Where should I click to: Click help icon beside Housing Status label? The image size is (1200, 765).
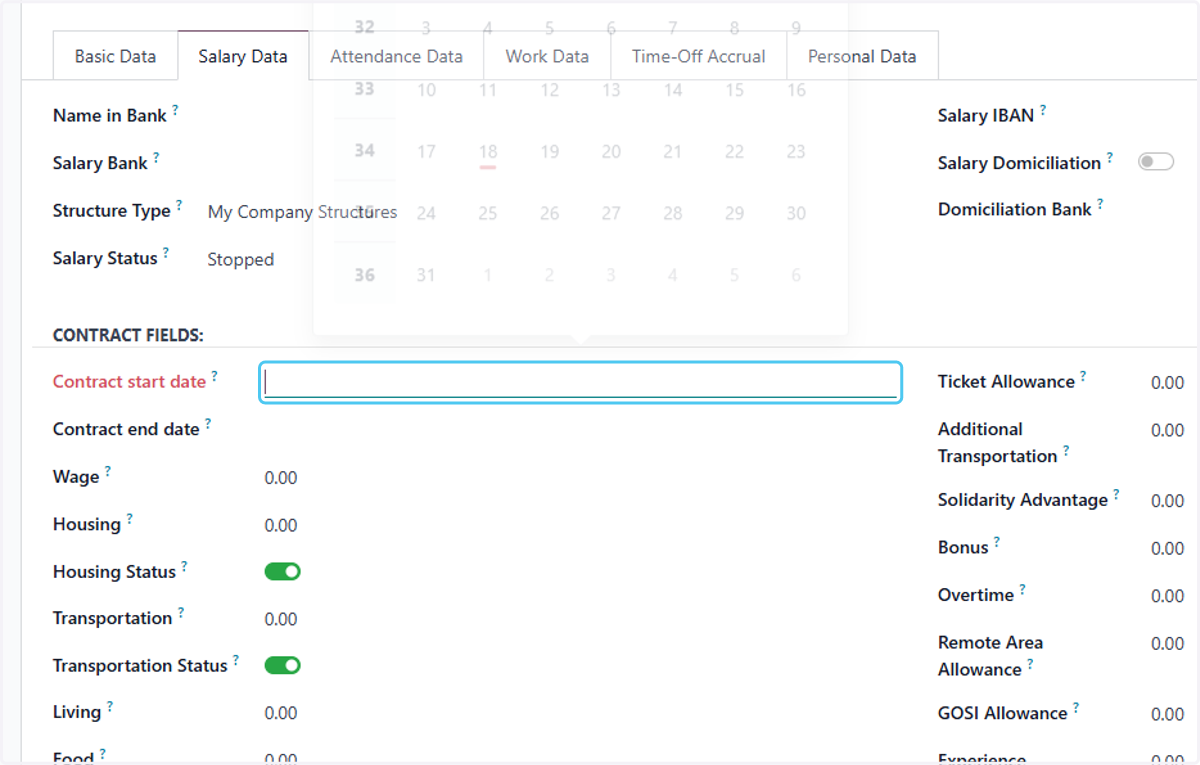pyautogui.click(x=184, y=567)
